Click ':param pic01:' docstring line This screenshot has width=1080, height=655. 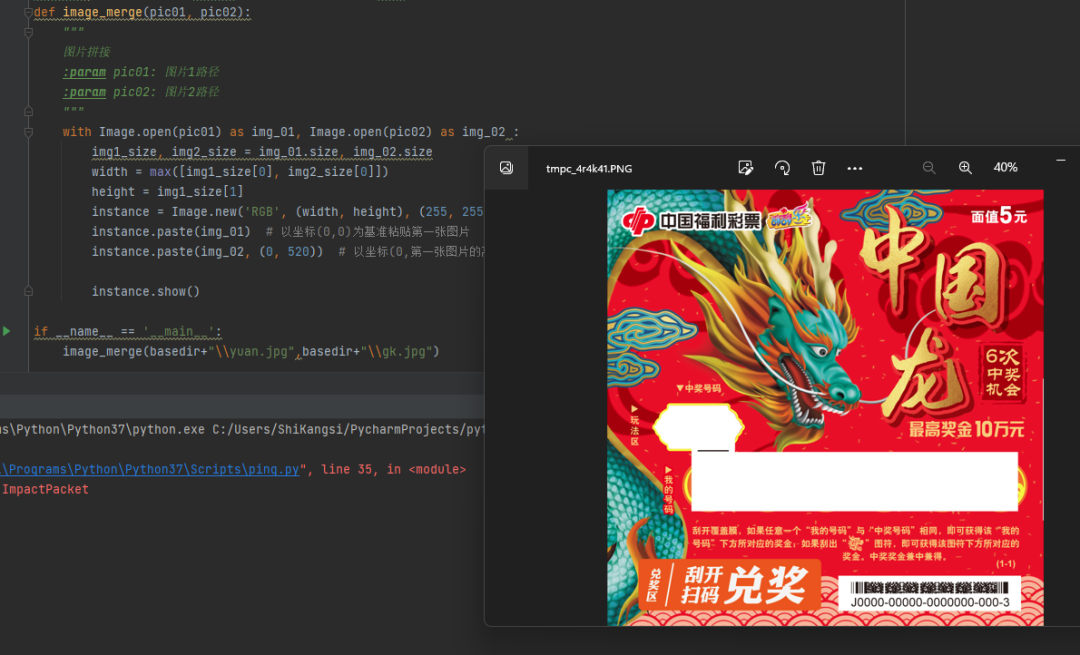click(x=141, y=72)
